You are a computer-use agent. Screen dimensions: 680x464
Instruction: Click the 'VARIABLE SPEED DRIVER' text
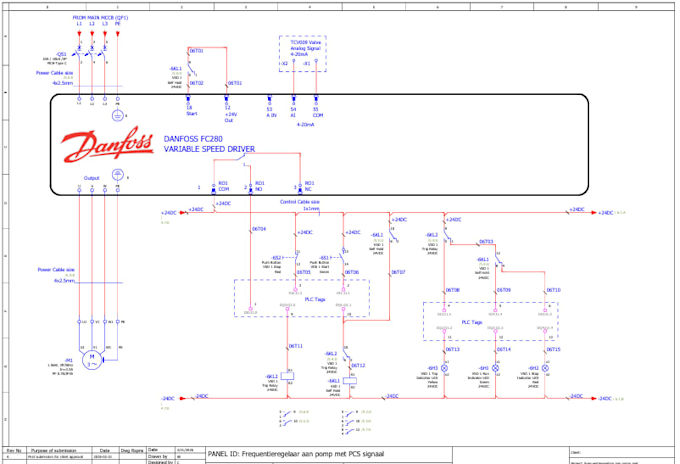pyautogui.click(x=209, y=149)
